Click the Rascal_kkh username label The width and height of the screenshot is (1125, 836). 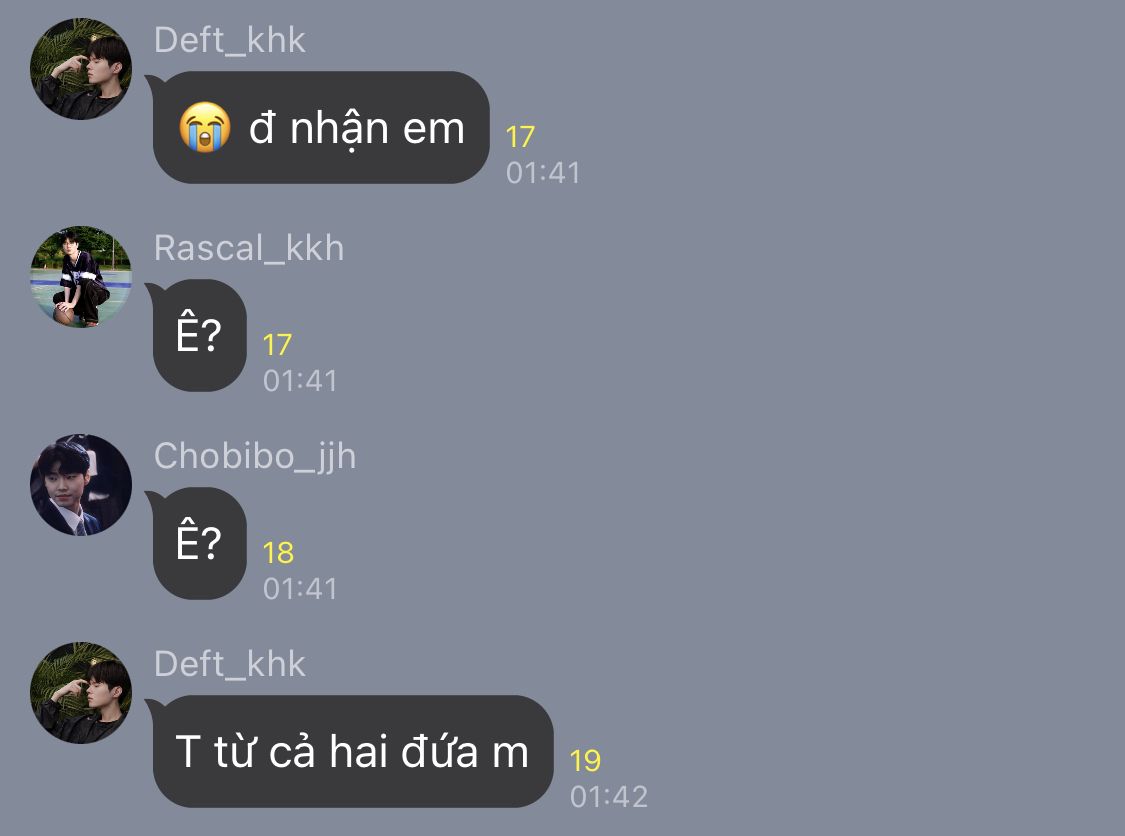[x=249, y=248]
